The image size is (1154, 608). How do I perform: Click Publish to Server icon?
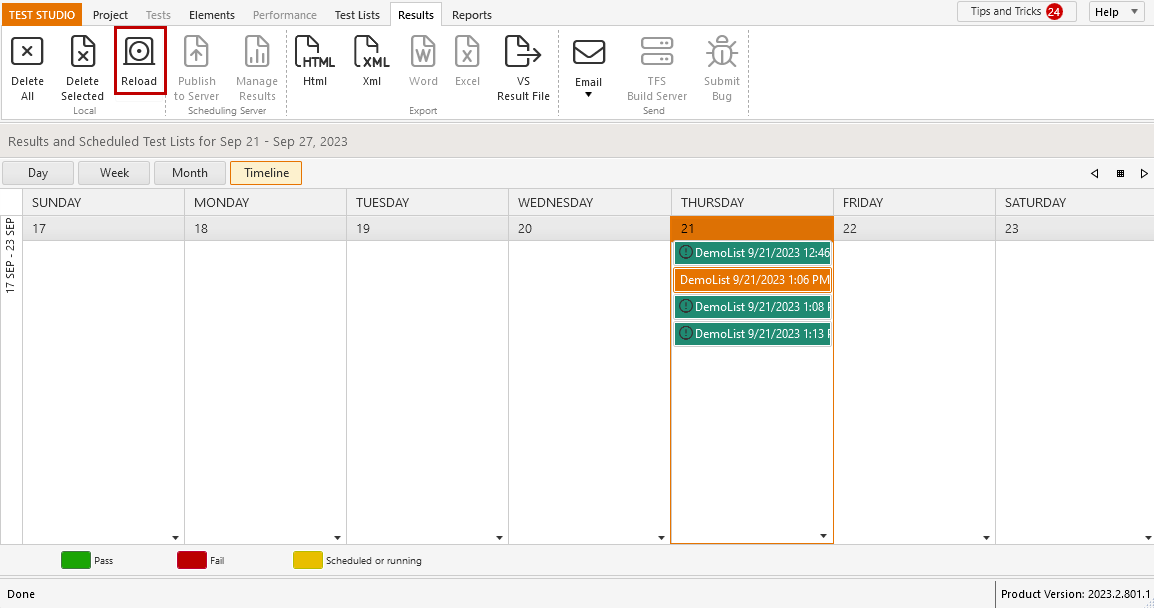click(197, 52)
